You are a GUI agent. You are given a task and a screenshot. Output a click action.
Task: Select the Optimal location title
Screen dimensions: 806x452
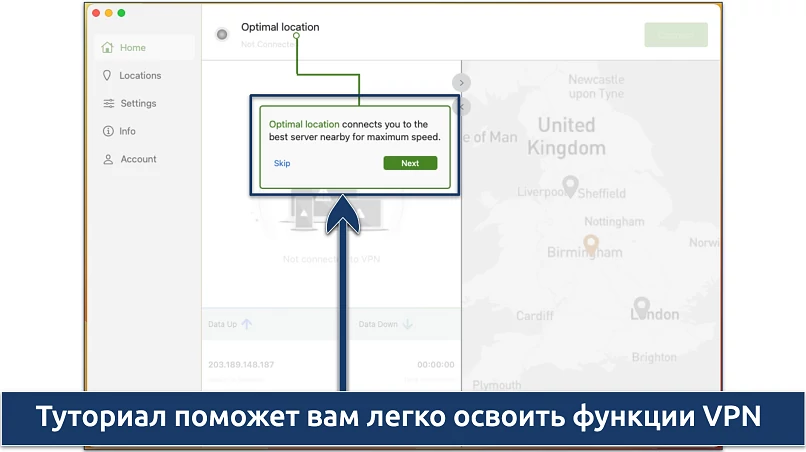tap(280, 27)
